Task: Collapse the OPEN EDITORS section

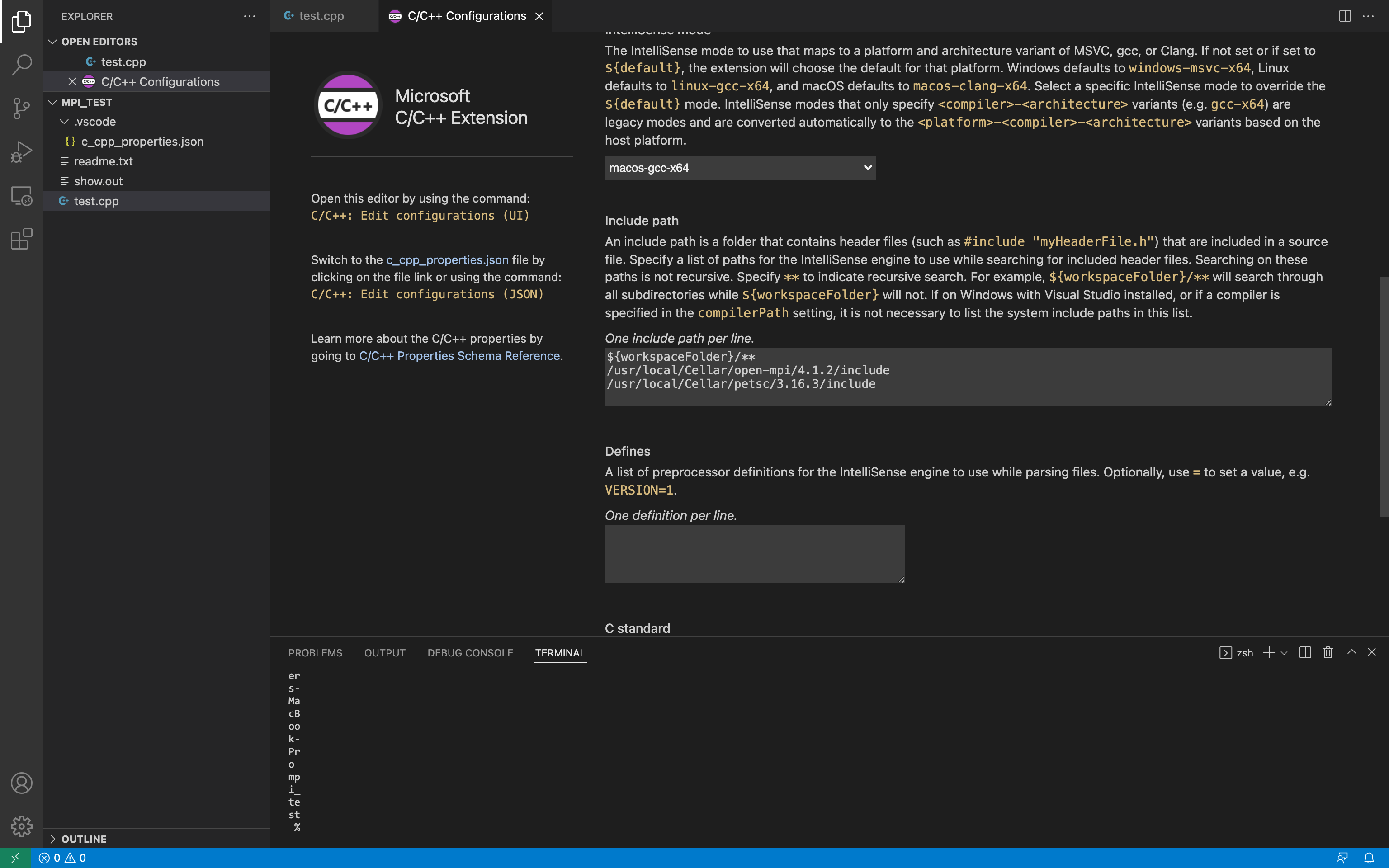Action: pos(53,41)
